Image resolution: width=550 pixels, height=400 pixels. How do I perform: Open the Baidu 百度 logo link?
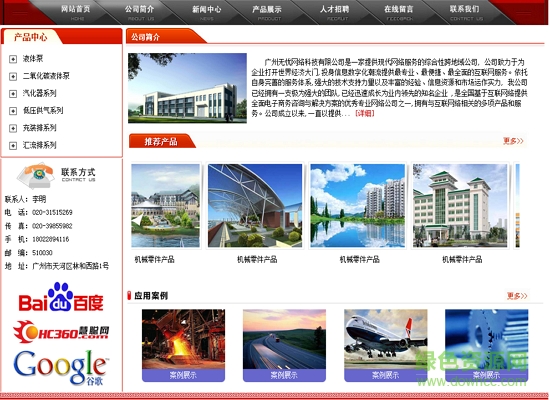(x=61, y=297)
